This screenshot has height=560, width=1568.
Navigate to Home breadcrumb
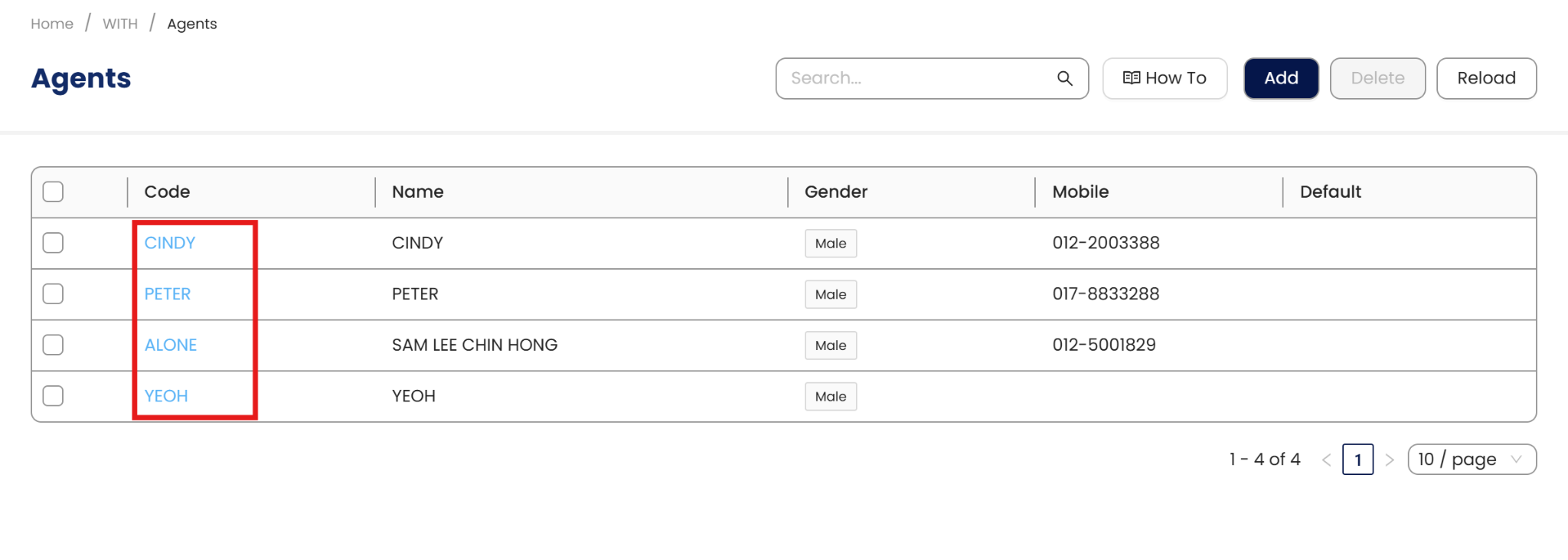click(x=52, y=24)
